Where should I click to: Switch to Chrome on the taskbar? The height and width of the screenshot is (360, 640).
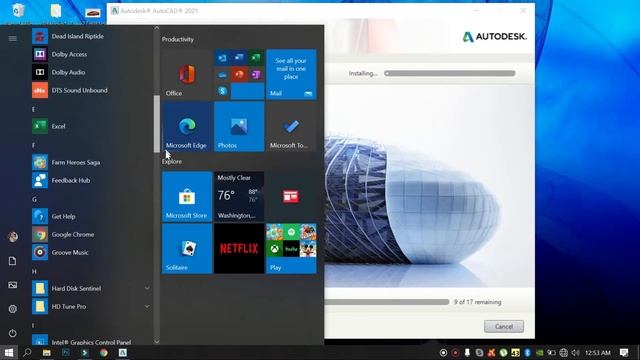[x=104, y=353]
